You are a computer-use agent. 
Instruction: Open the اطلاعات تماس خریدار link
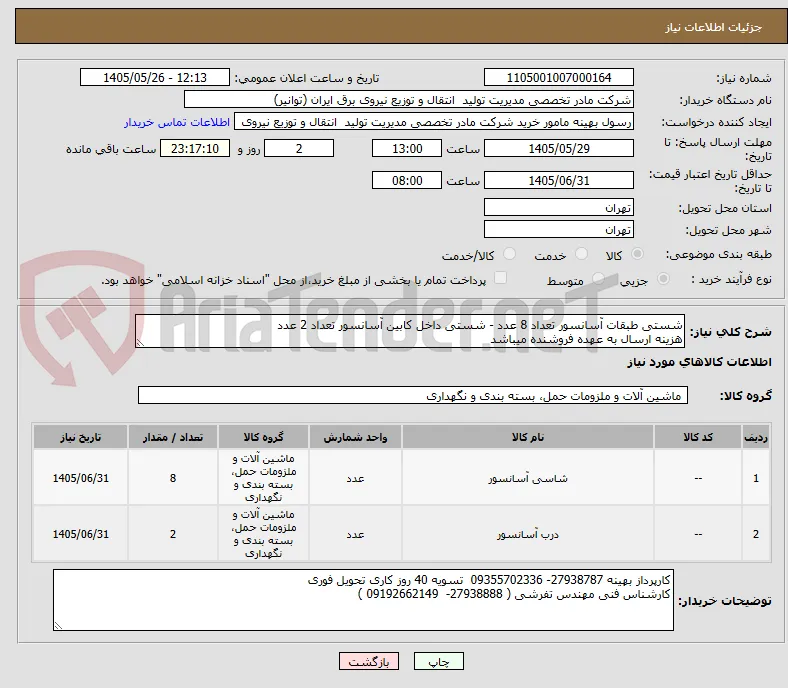177,122
